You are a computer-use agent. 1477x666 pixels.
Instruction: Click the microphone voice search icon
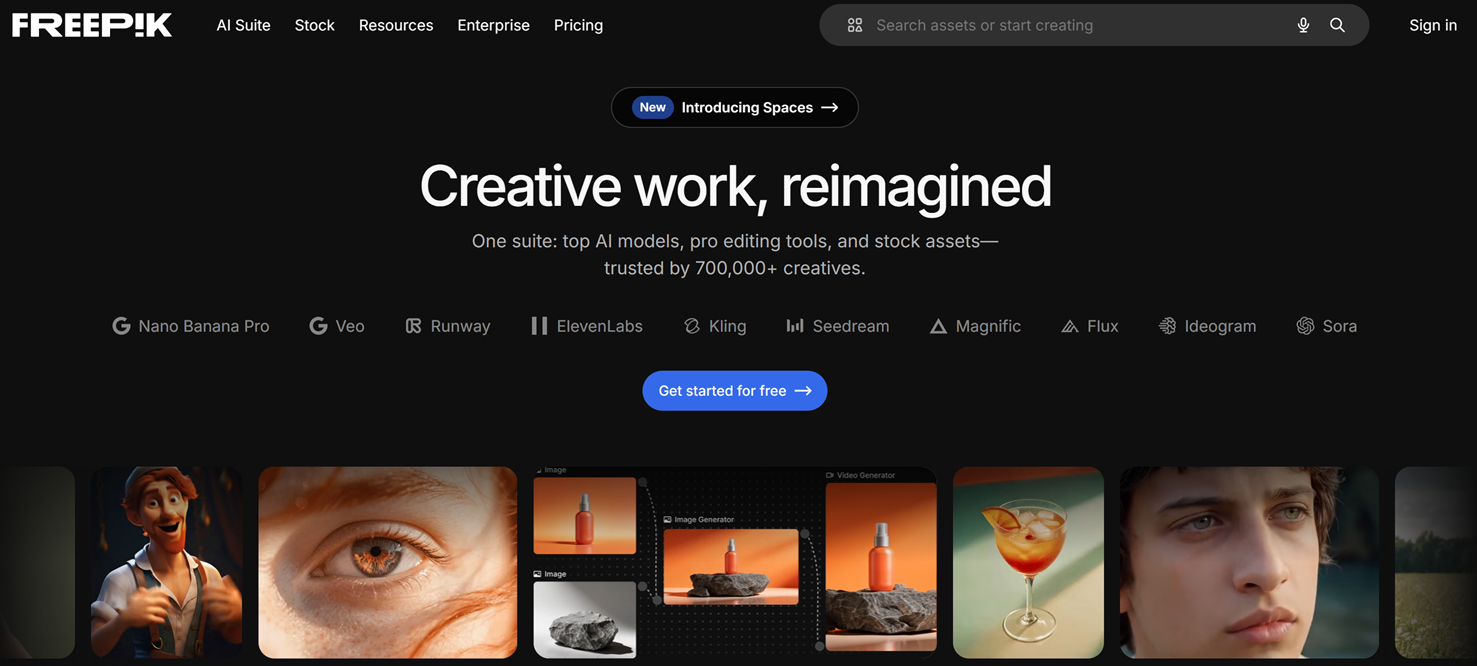[x=1303, y=25]
